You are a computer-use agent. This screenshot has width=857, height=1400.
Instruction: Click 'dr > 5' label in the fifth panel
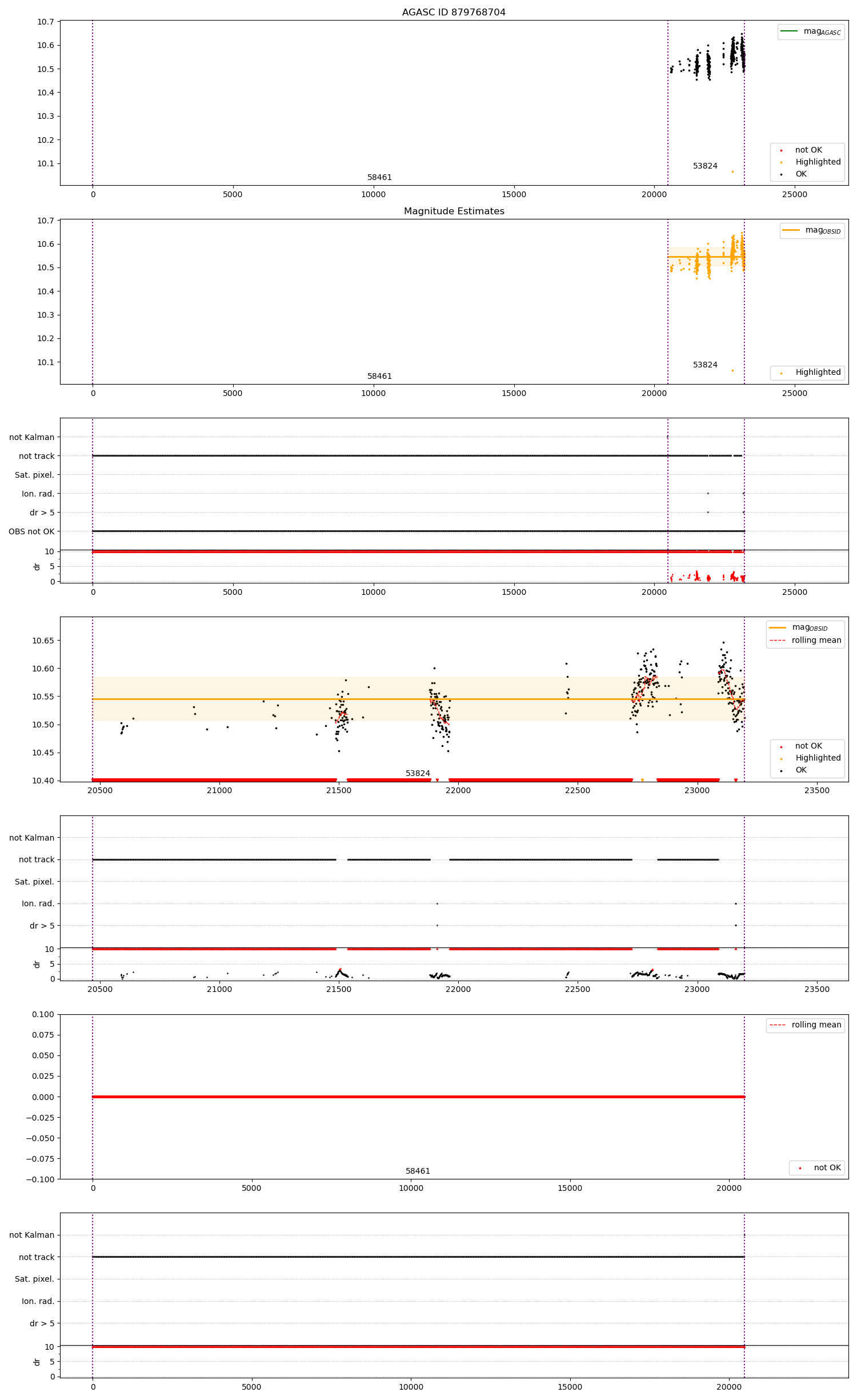(42, 926)
